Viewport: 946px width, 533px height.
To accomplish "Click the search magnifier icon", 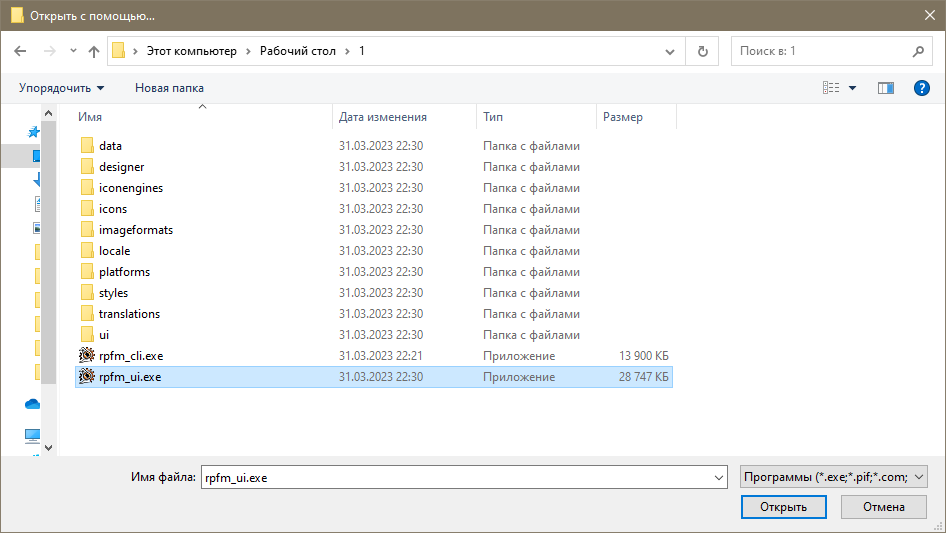I will coord(918,51).
